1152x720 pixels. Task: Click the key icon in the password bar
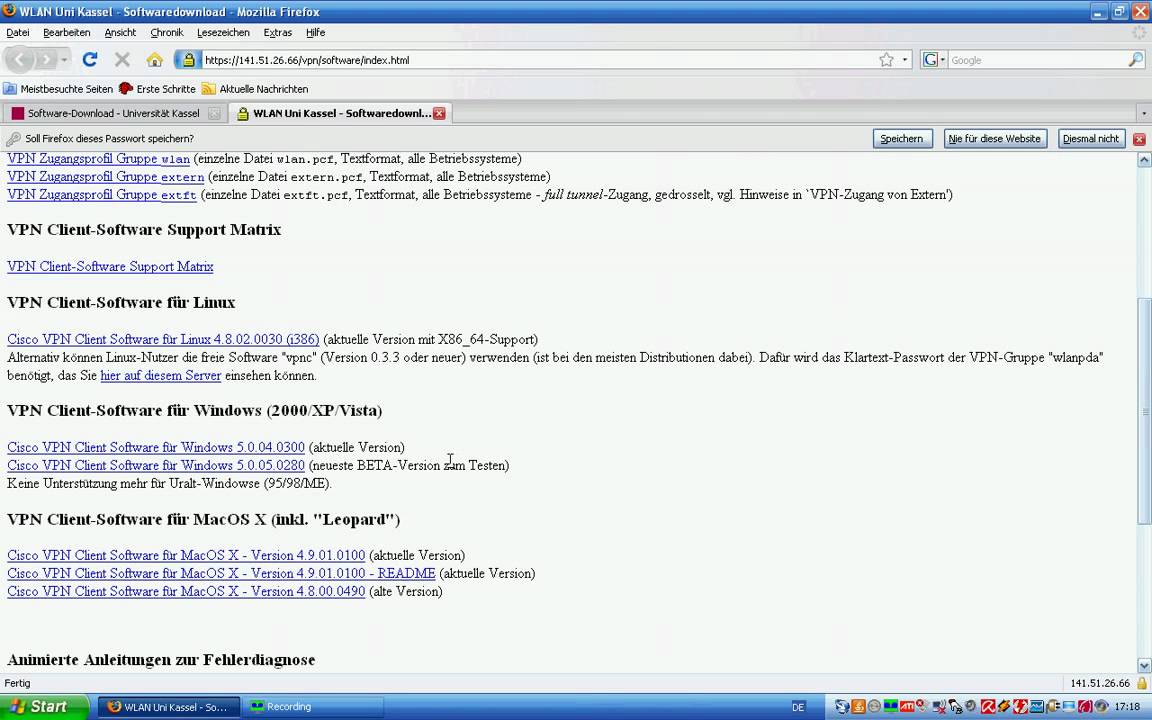click(12, 139)
